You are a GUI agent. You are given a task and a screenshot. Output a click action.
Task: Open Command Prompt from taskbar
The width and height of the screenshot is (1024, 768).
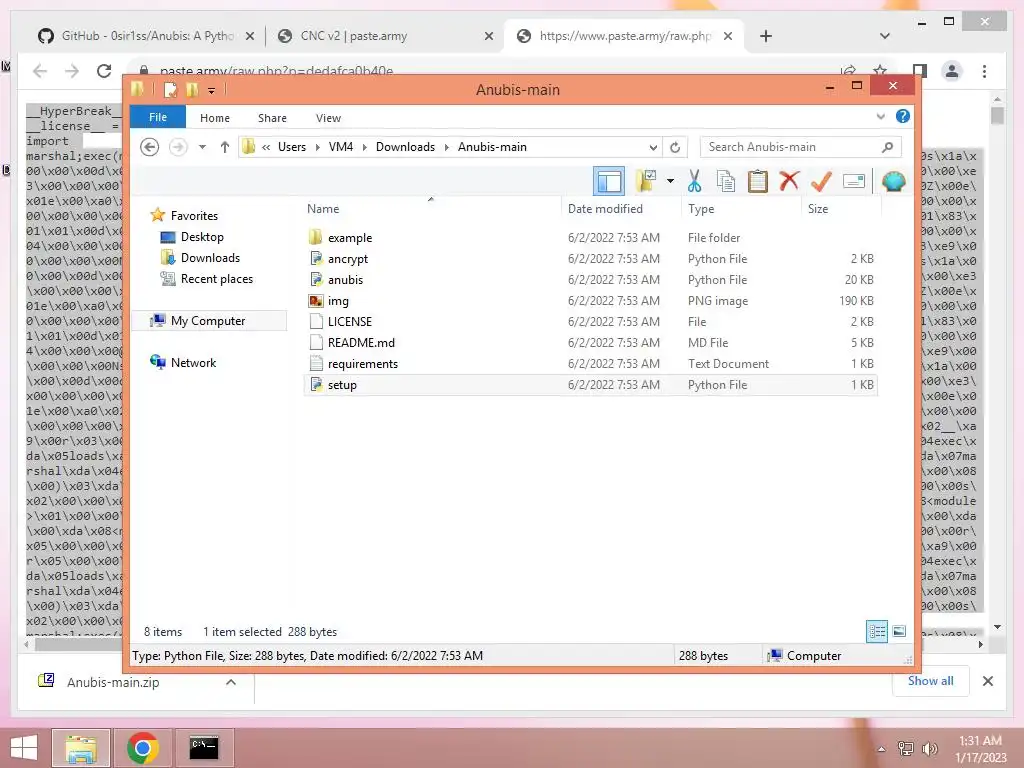204,748
